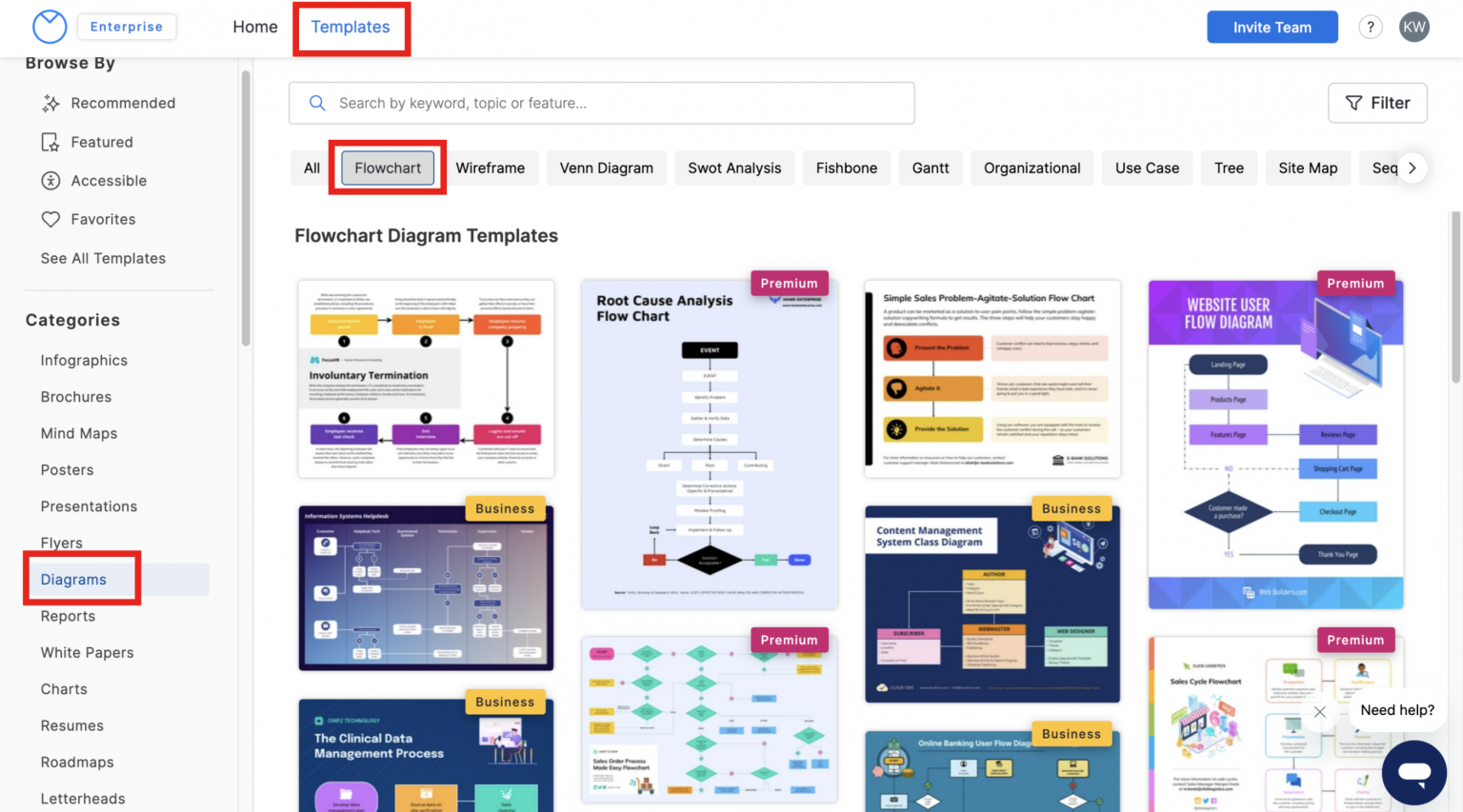The width and height of the screenshot is (1463, 812).
Task: Select the All templates tab
Action: tap(310, 168)
